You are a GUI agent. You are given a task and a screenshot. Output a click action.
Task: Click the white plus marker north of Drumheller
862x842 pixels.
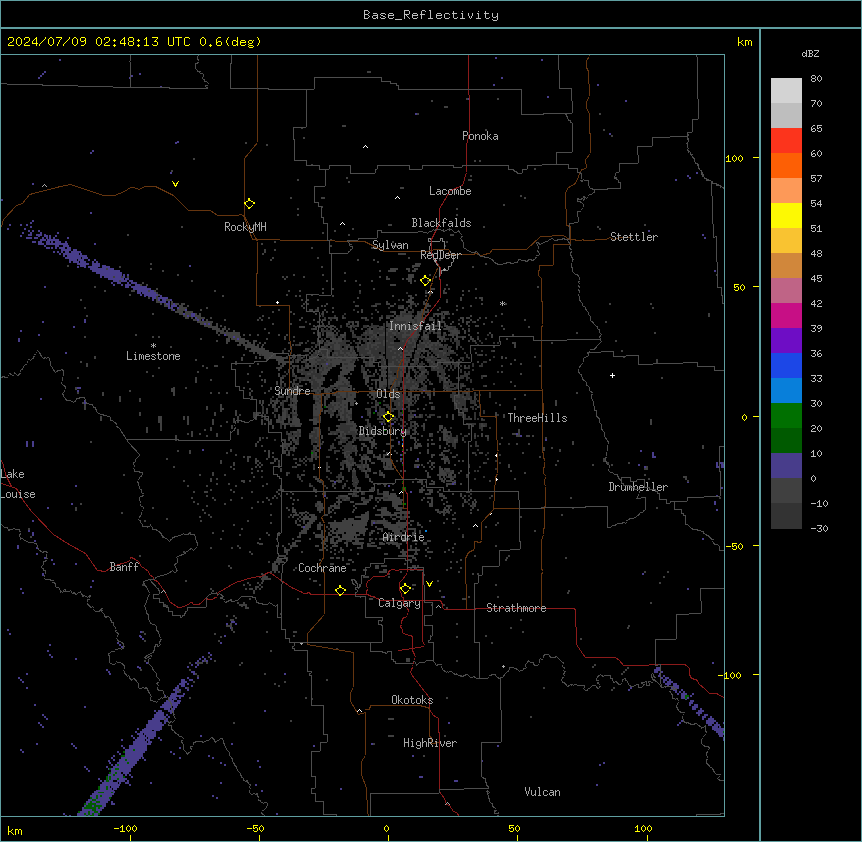(612, 375)
